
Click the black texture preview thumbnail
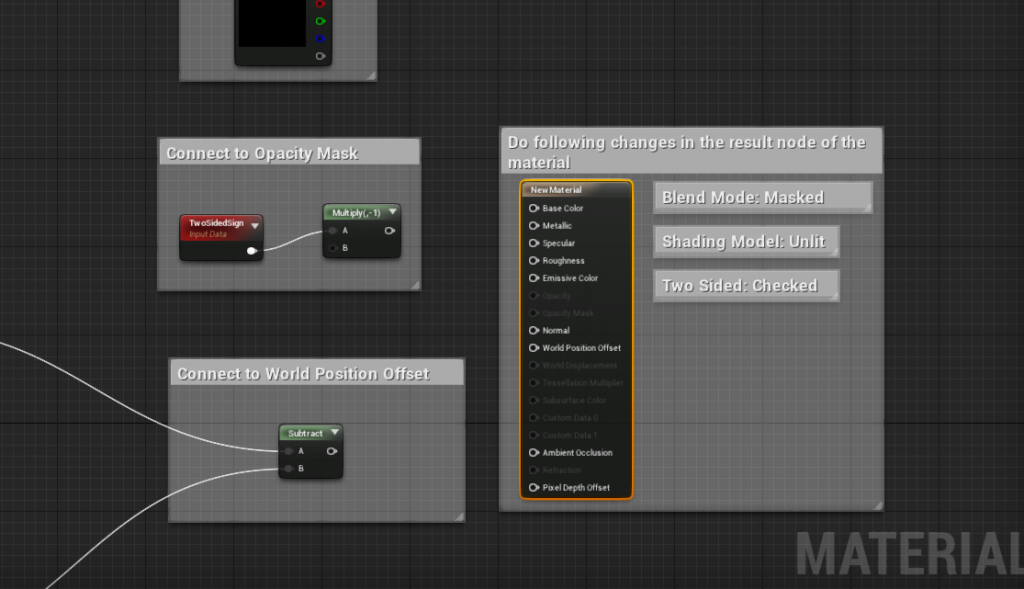pos(272,23)
